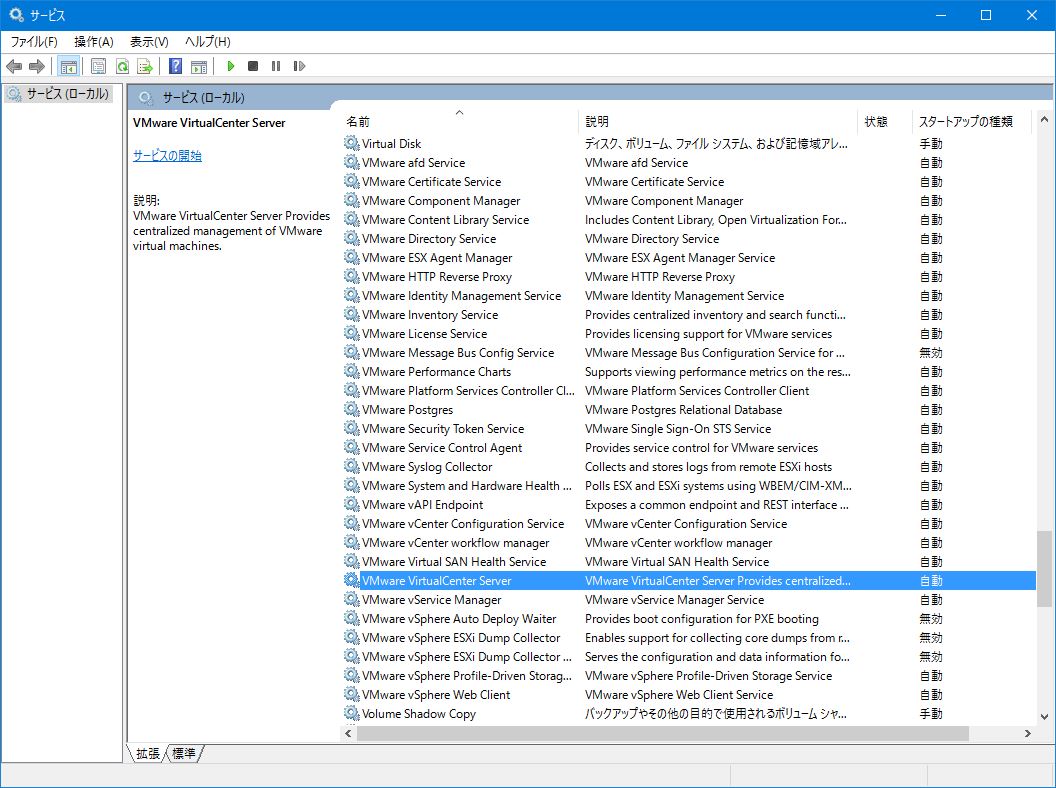Toggle the console tree show/hide toolbar icon
The image size is (1056, 788).
click(69, 66)
